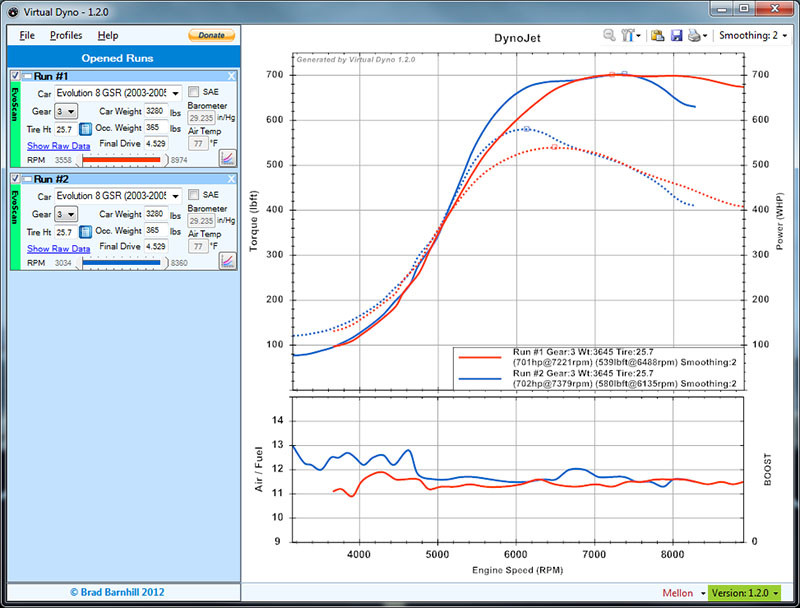This screenshot has width=800, height=608.
Task: Close Run #2 with its X icon
Action: pos(231,179)
